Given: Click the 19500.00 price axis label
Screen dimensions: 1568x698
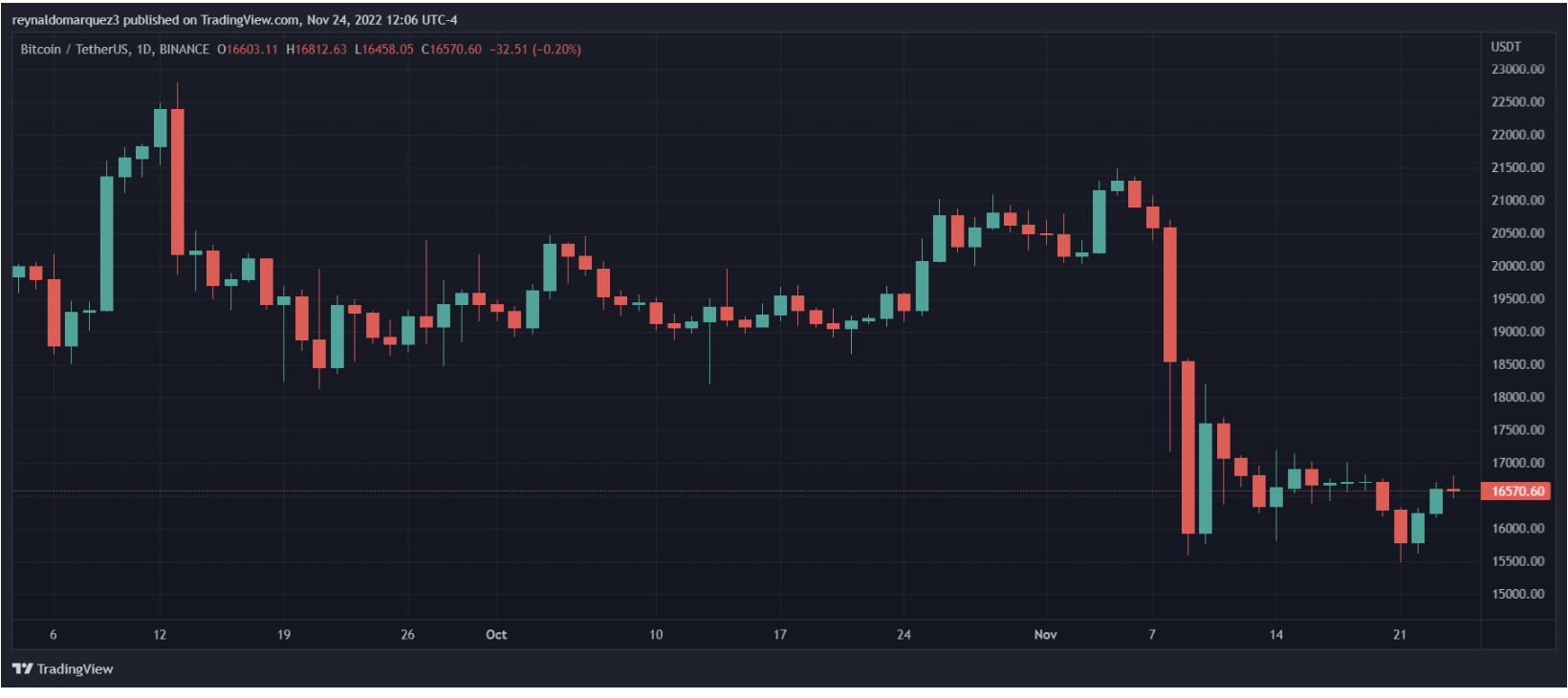Looking at the screenshot, I should pos(1517,299).
